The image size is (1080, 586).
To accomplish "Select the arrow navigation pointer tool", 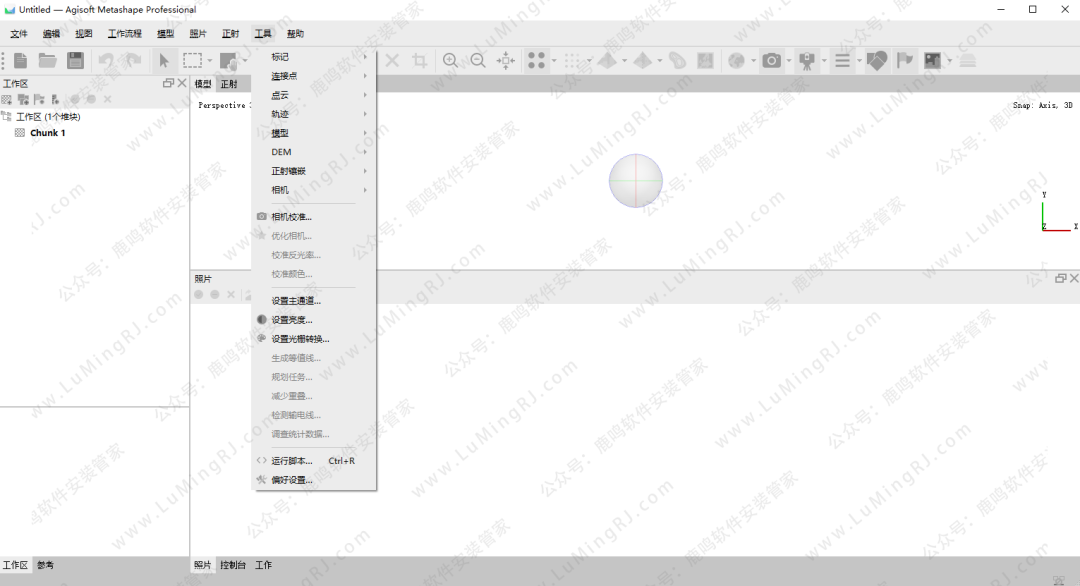I will point(164,61).
